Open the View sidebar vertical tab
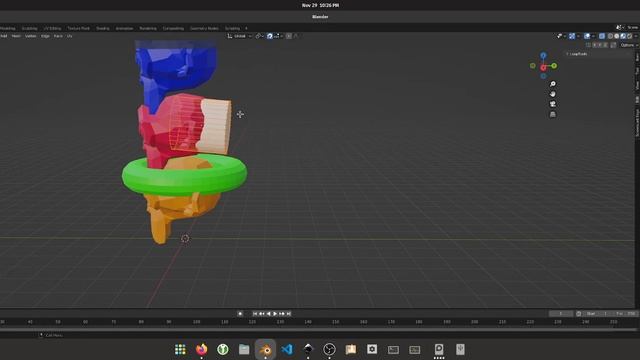This screenshot has height=360, width=640. pyautogui.click(x=637, y=86)
